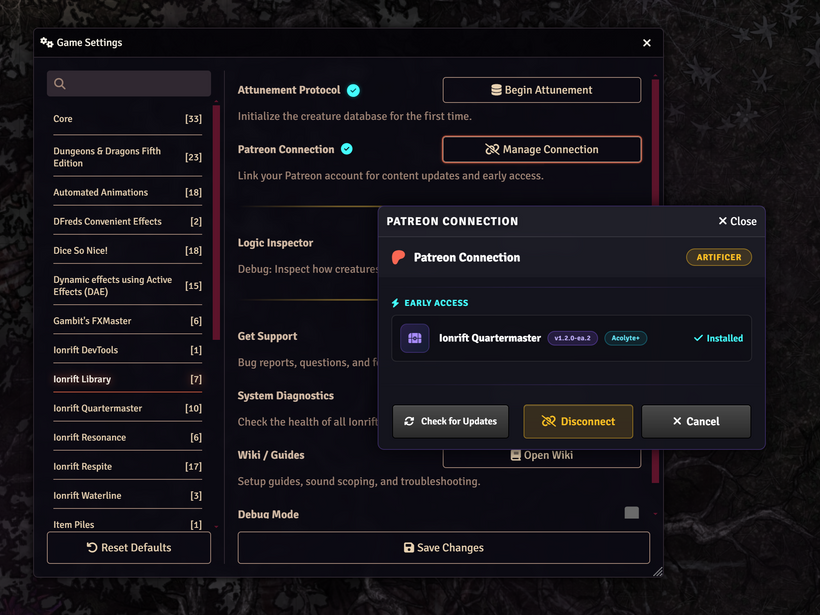Close the Patreon Connection dialog
The image size is (820, 615).
[x=737, y=221]
